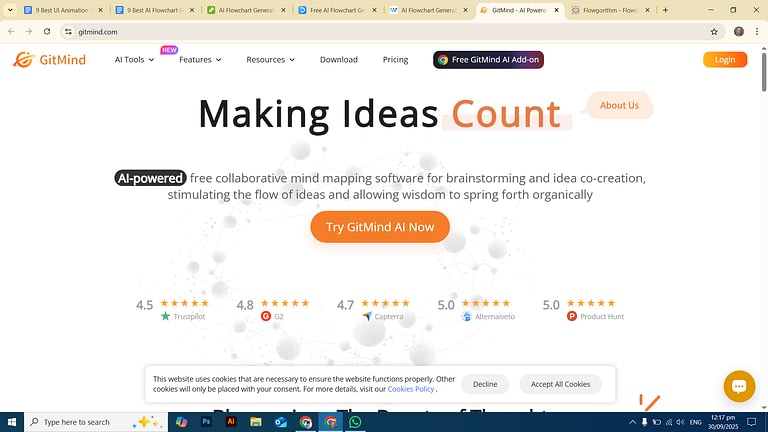Open the taskbar clock and date
This screenshot has height=432, width=768.
(723, 422)
